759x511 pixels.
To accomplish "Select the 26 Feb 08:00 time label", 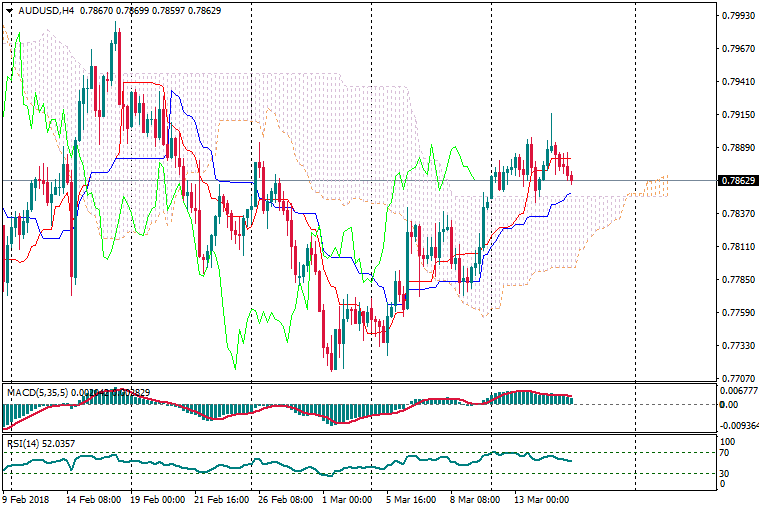I will (284, 499).
